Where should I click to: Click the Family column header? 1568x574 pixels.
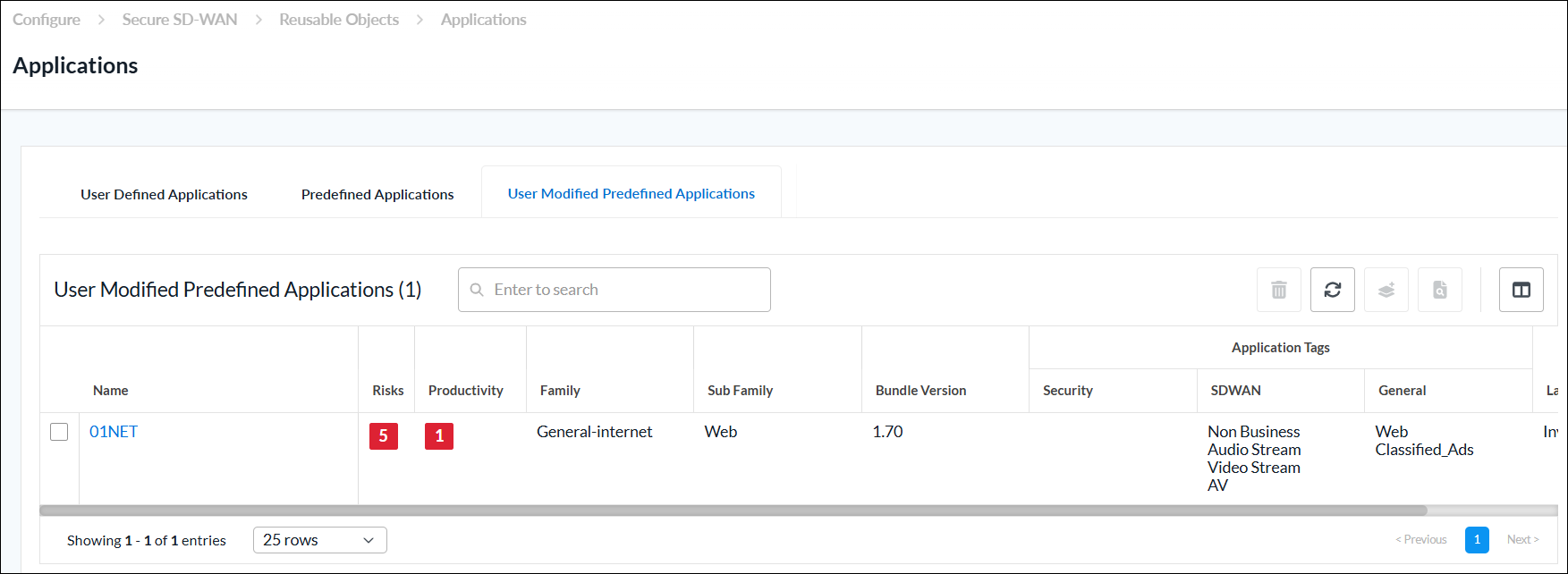coord(560,391)
